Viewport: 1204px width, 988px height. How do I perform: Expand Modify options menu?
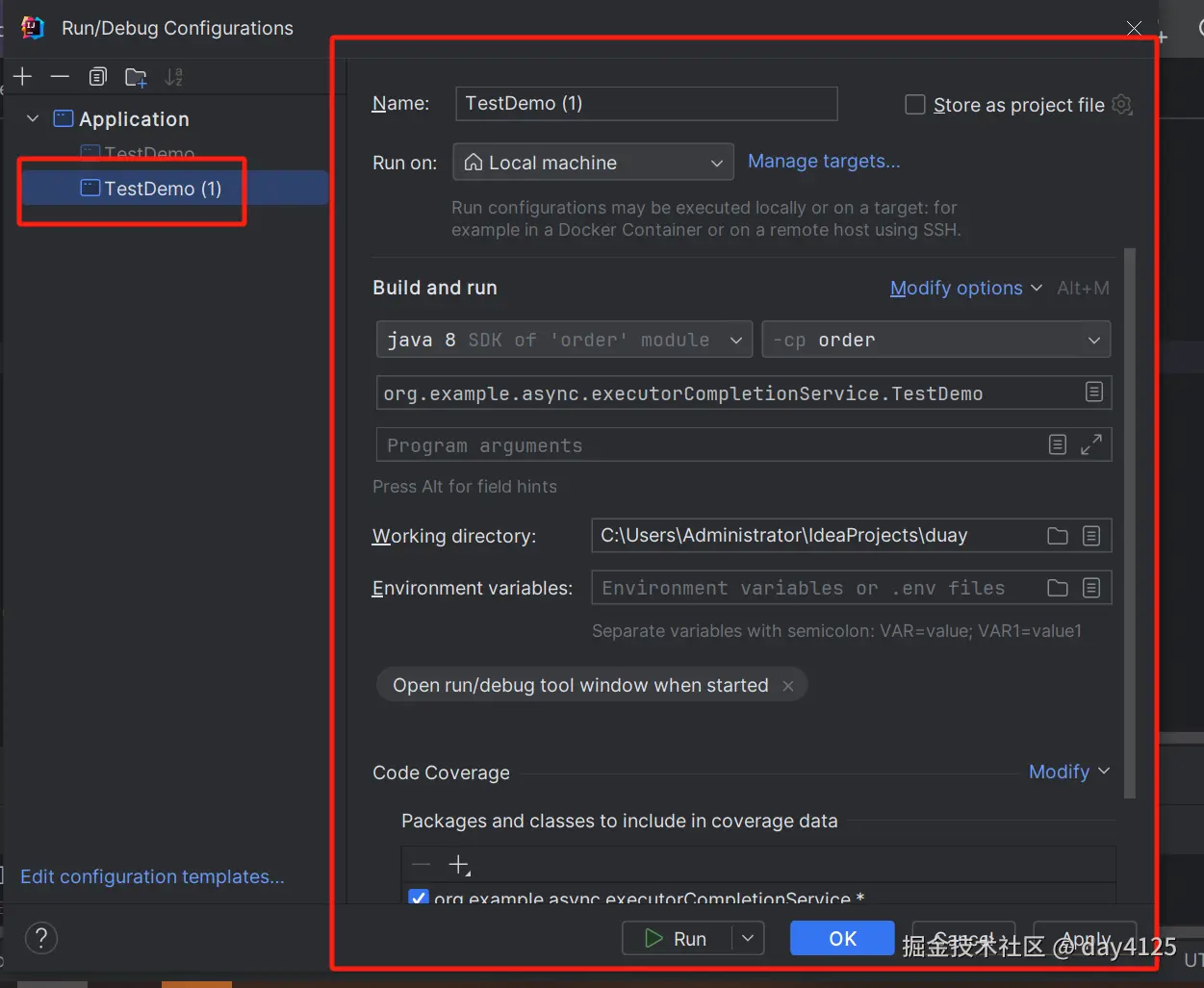pos(966,288)
